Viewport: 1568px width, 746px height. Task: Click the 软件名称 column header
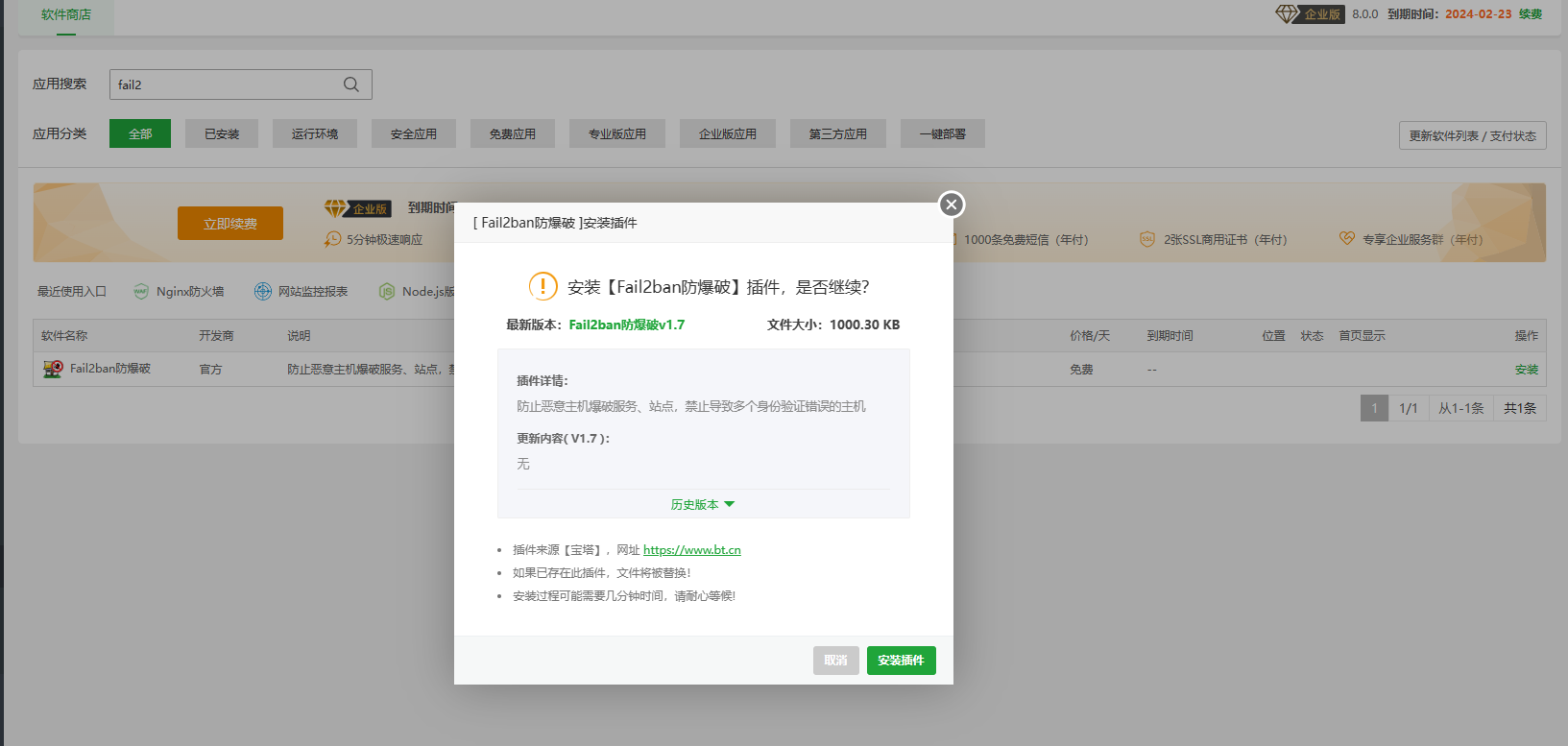(x=64, y=336)
